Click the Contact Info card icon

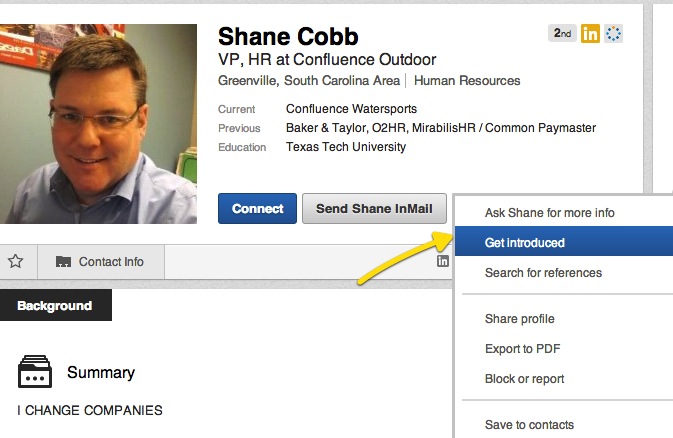64,262
